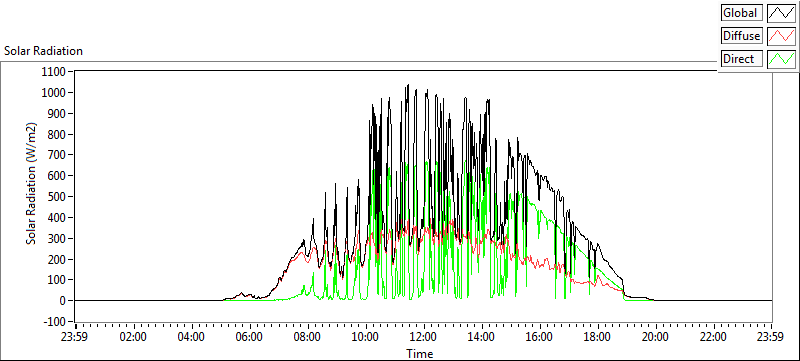Click the 23:59 end time label
Screen dimensions: 800x361
pos(770,337)
